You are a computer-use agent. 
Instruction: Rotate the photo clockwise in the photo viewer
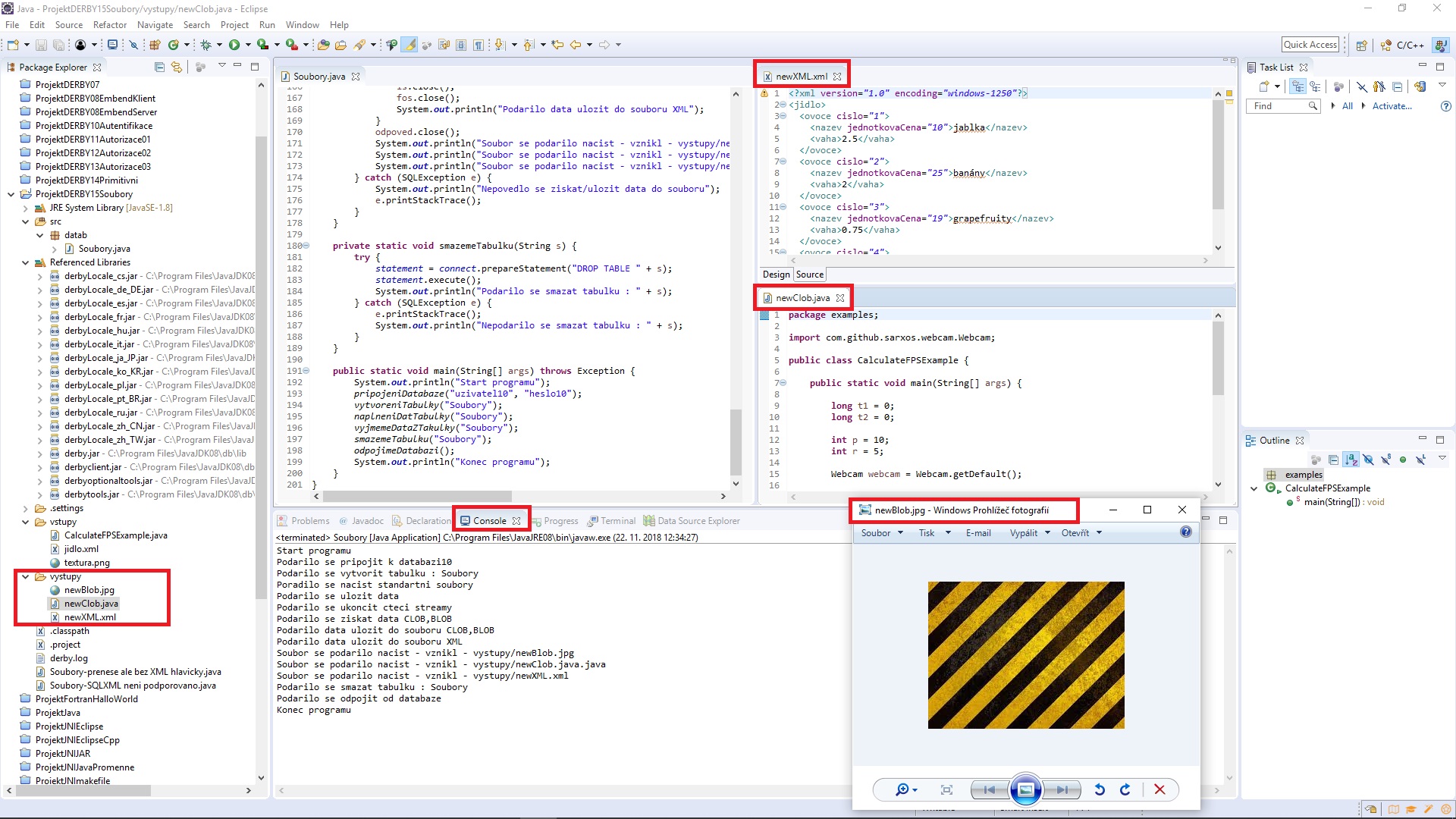tap(1125, 789)
